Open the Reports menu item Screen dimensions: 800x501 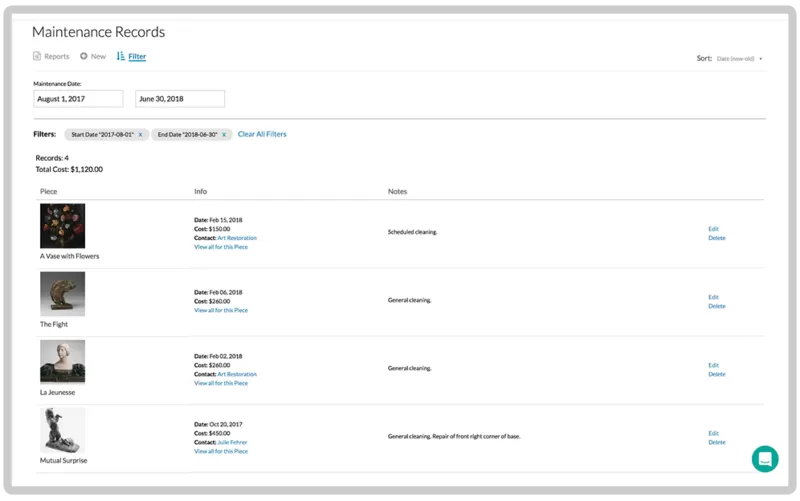point(57,57)
